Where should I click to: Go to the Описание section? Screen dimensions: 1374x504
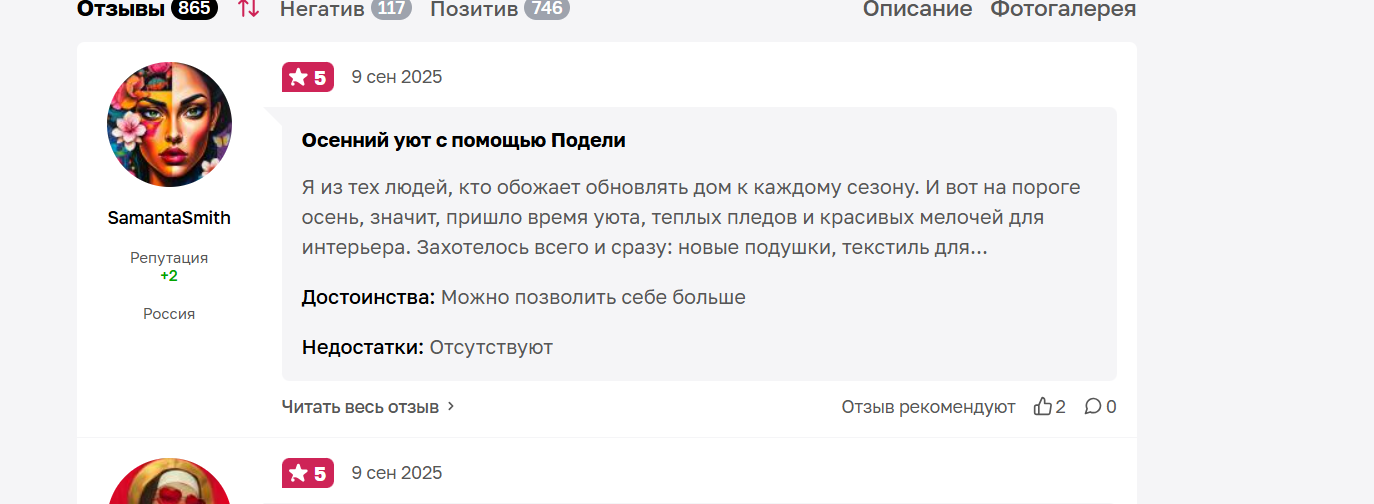click(x=917, y=9)
